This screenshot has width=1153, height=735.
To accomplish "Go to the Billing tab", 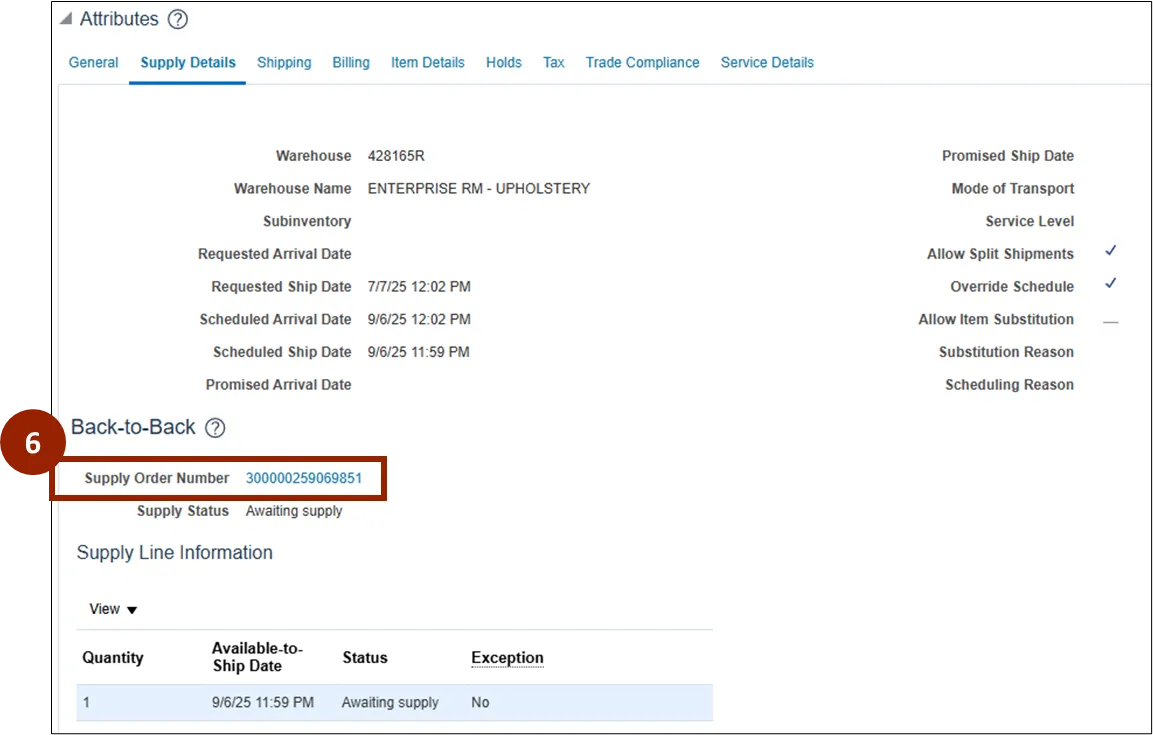I will 351,62.
